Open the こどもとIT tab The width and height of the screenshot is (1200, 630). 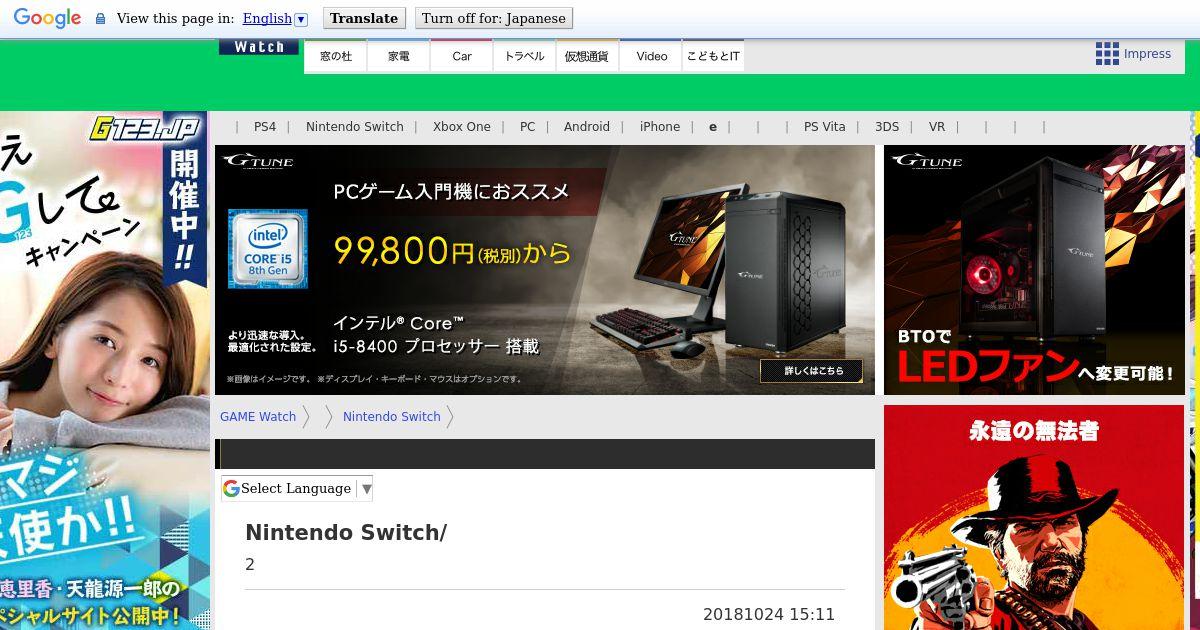[713, 56]
